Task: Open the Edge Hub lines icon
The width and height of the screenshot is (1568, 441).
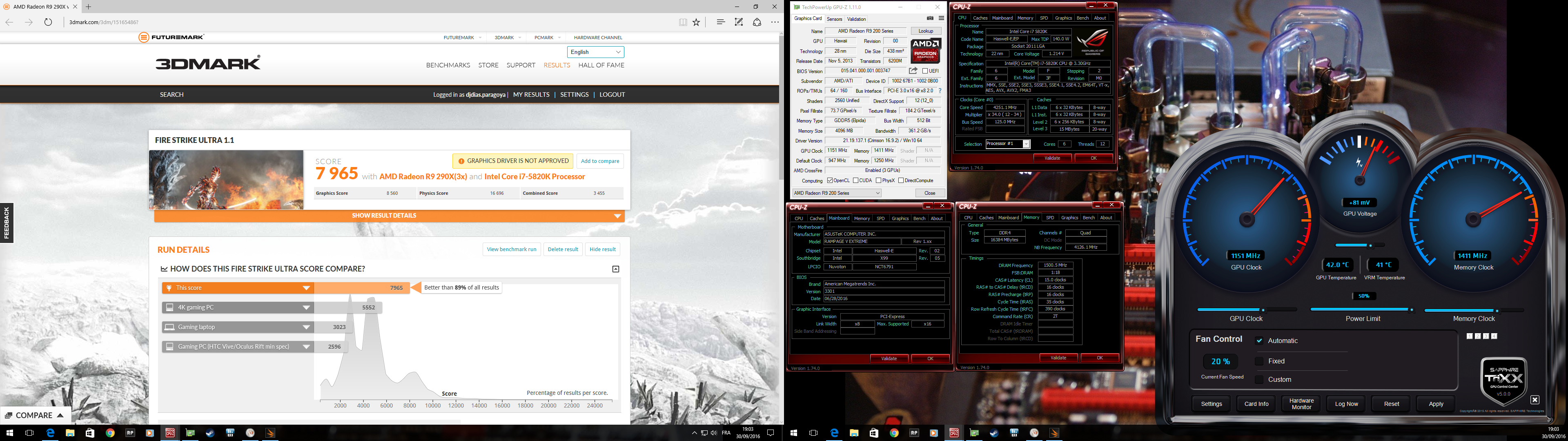Action: [721, 22]
